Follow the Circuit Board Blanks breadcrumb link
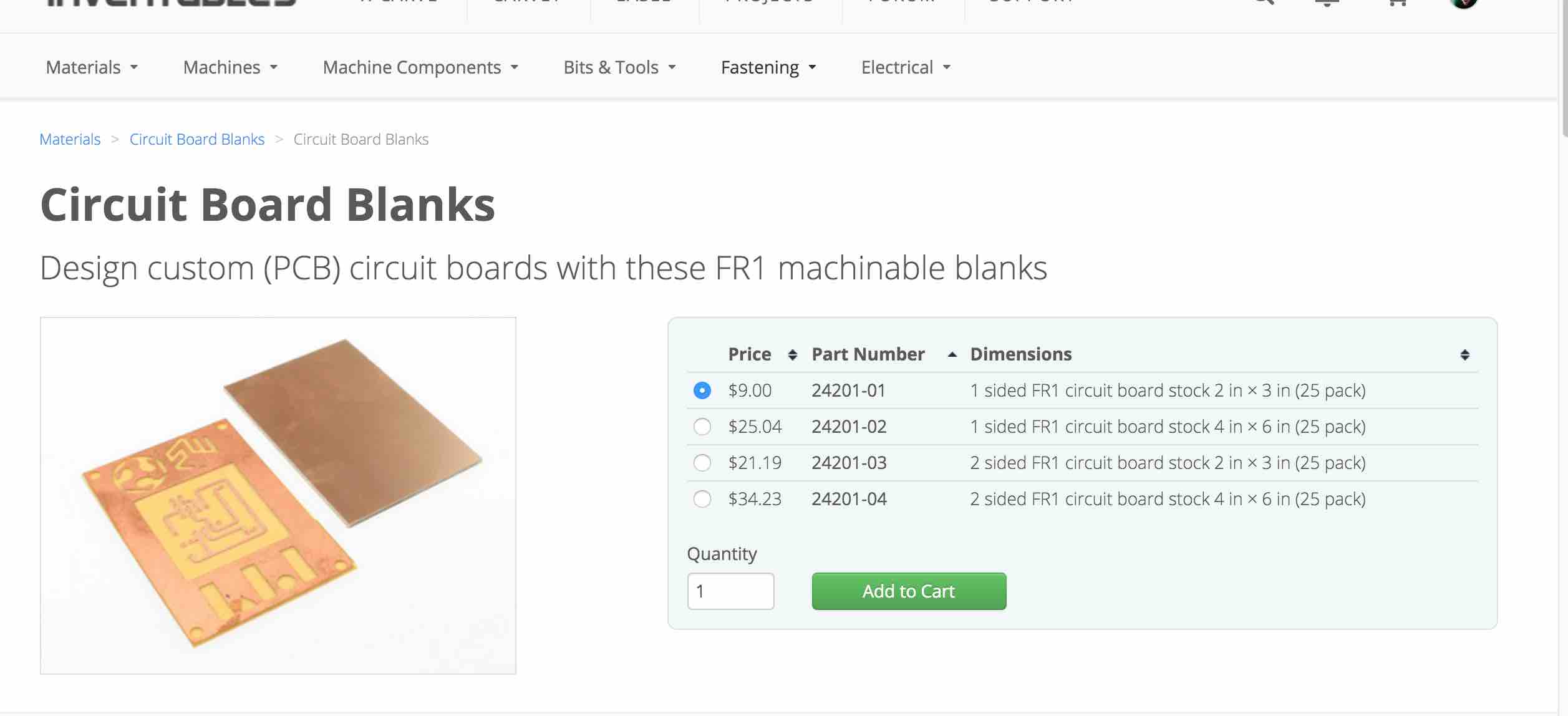The width and height of the screenshot is (1568, 716). [197, 139]
